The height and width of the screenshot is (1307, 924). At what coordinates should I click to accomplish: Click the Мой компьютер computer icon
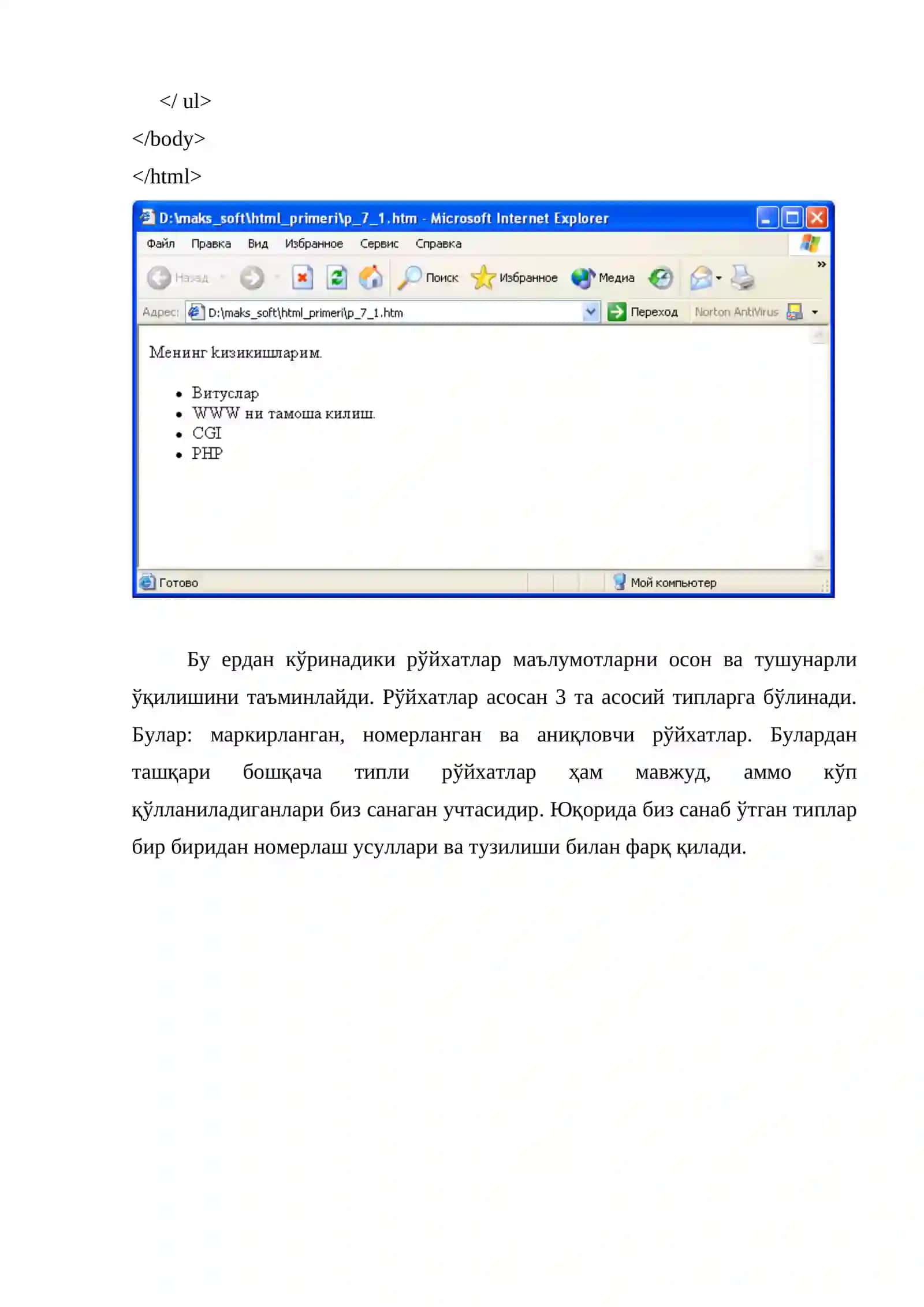tap(619, 582)
